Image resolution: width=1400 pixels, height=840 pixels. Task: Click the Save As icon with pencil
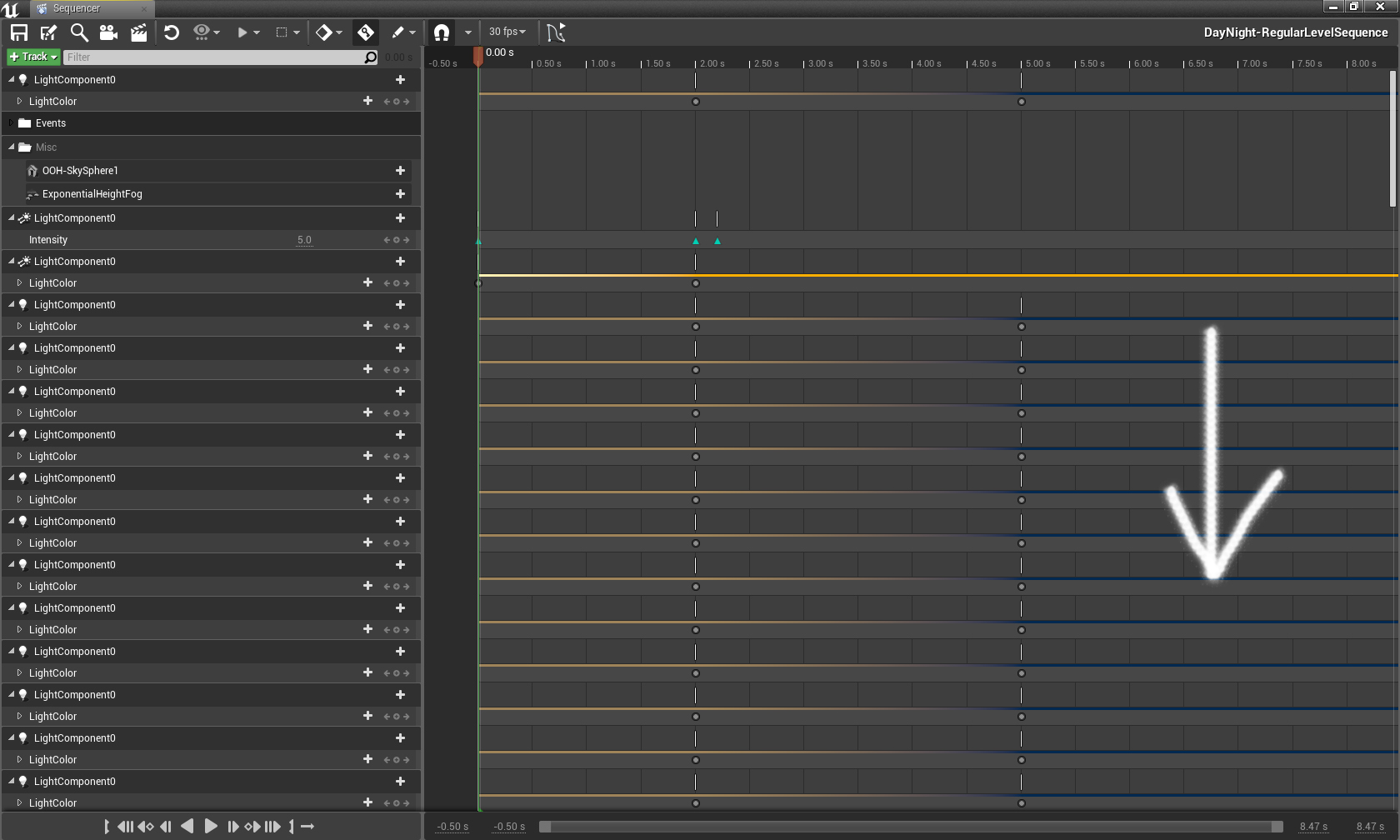(49, 32)
